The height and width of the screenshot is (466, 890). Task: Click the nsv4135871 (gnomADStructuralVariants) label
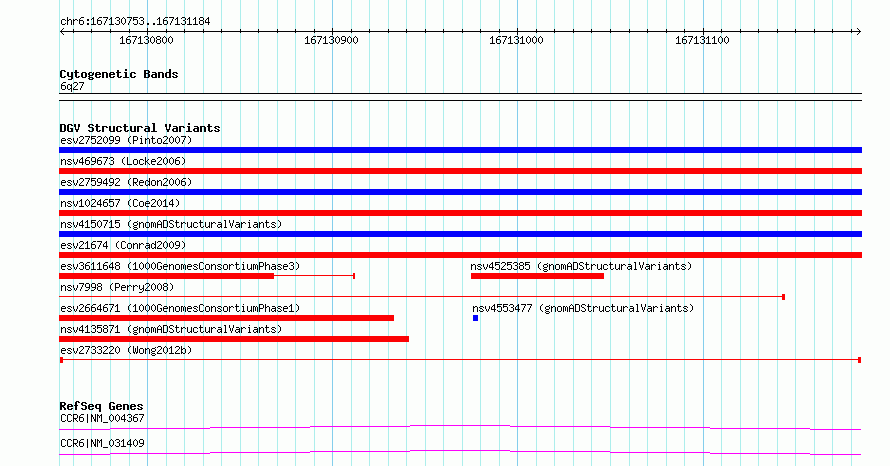pos(171,329)
